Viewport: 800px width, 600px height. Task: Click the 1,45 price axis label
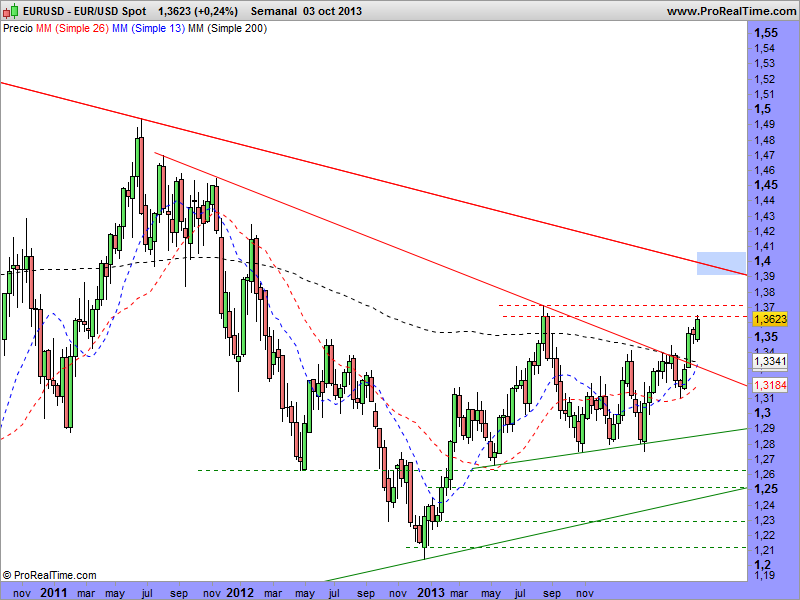[766, 185]
